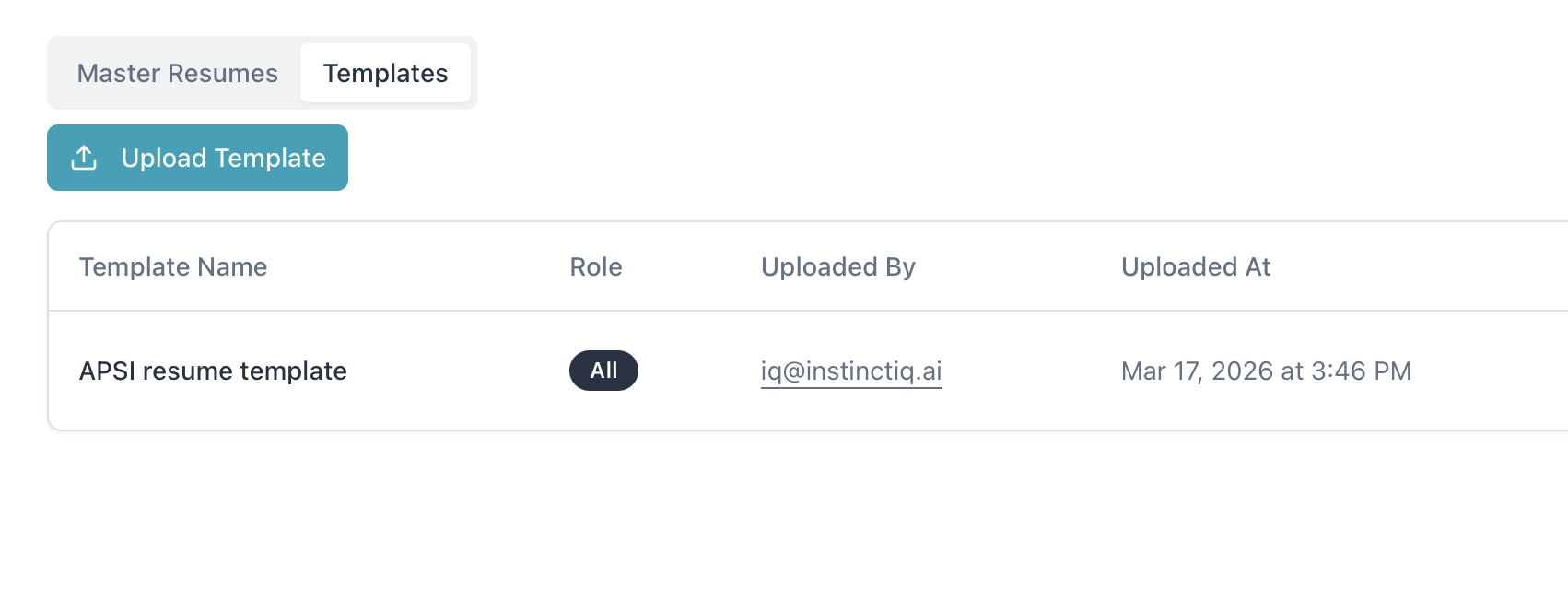1568x613 pixels.
Task: Click the word Template in Upload Template
Action: (x=270, y=158)
